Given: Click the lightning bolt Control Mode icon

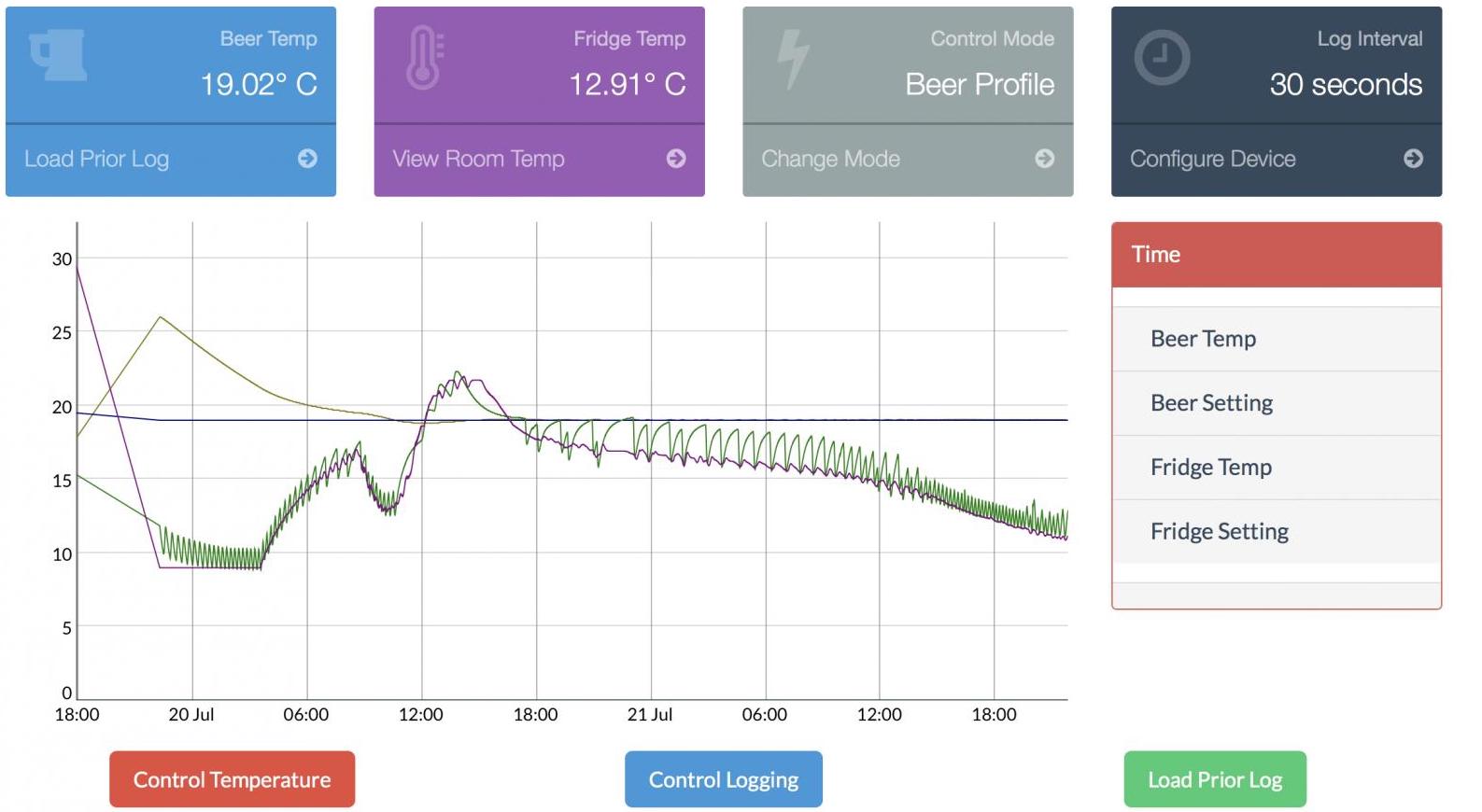Looking at the screenshot, I should click(793, 59).
